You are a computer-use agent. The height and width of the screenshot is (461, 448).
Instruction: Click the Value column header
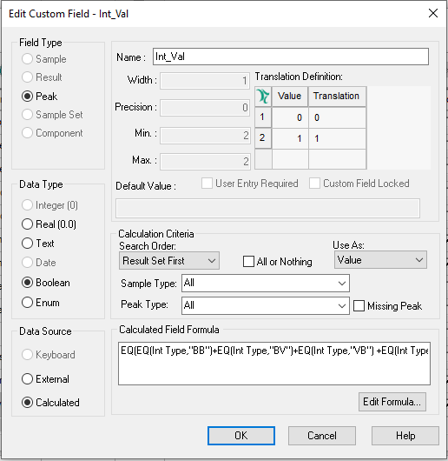pyautogui.click(x=290, y=96)
